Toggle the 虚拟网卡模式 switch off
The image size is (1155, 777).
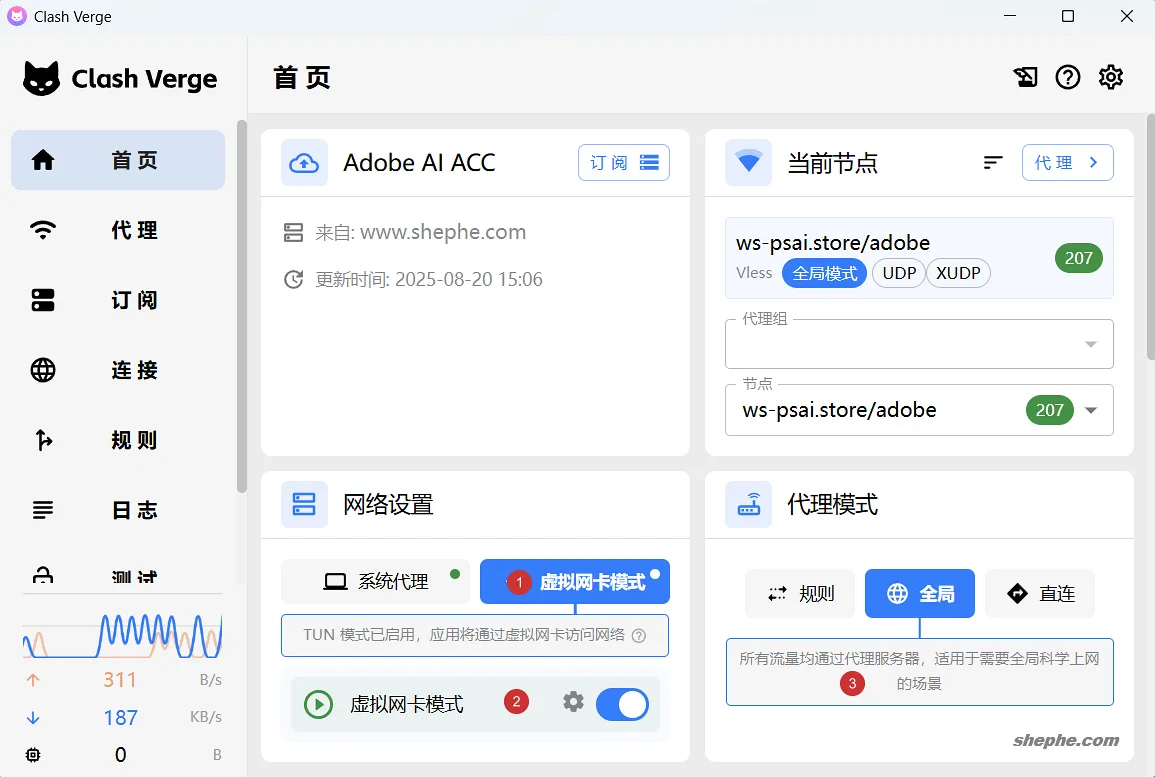click(622, 704)
